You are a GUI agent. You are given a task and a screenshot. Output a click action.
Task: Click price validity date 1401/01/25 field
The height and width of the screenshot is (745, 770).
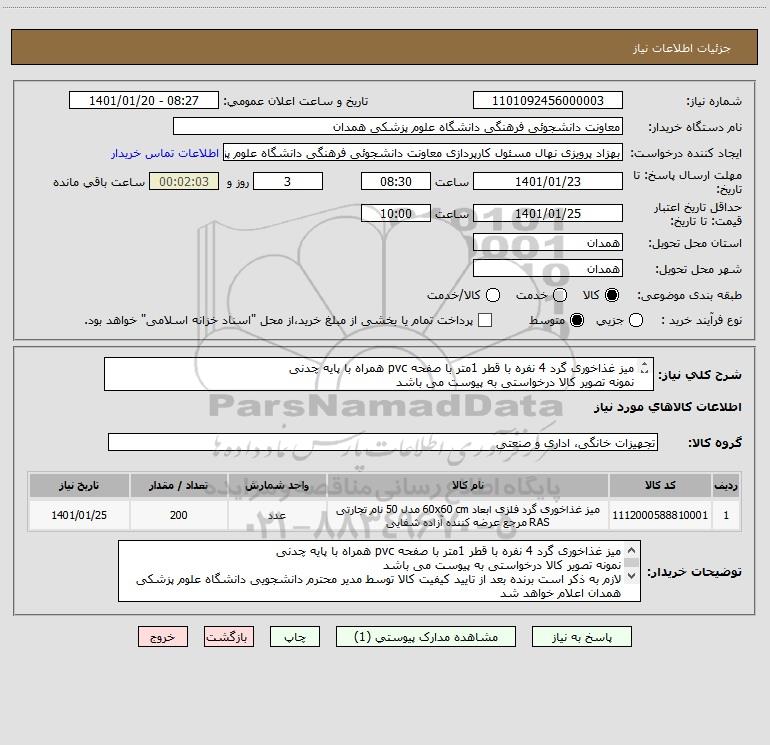(548, 213)
